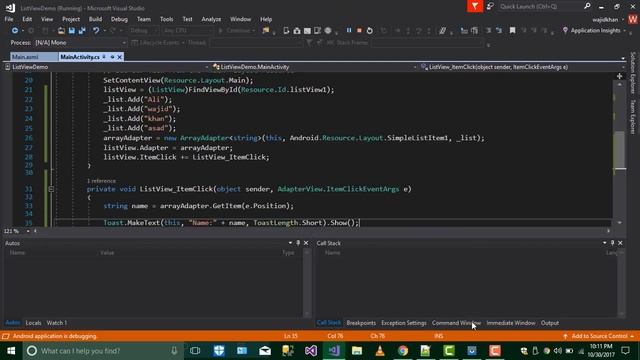
Task: Open the Tools menu
Action: coord(167,19)
